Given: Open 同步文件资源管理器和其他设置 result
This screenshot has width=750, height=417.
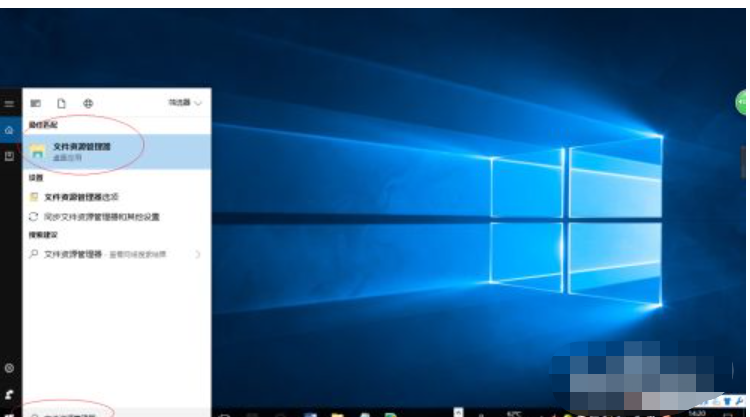Looking at the screenshot, I should [117, 217].
